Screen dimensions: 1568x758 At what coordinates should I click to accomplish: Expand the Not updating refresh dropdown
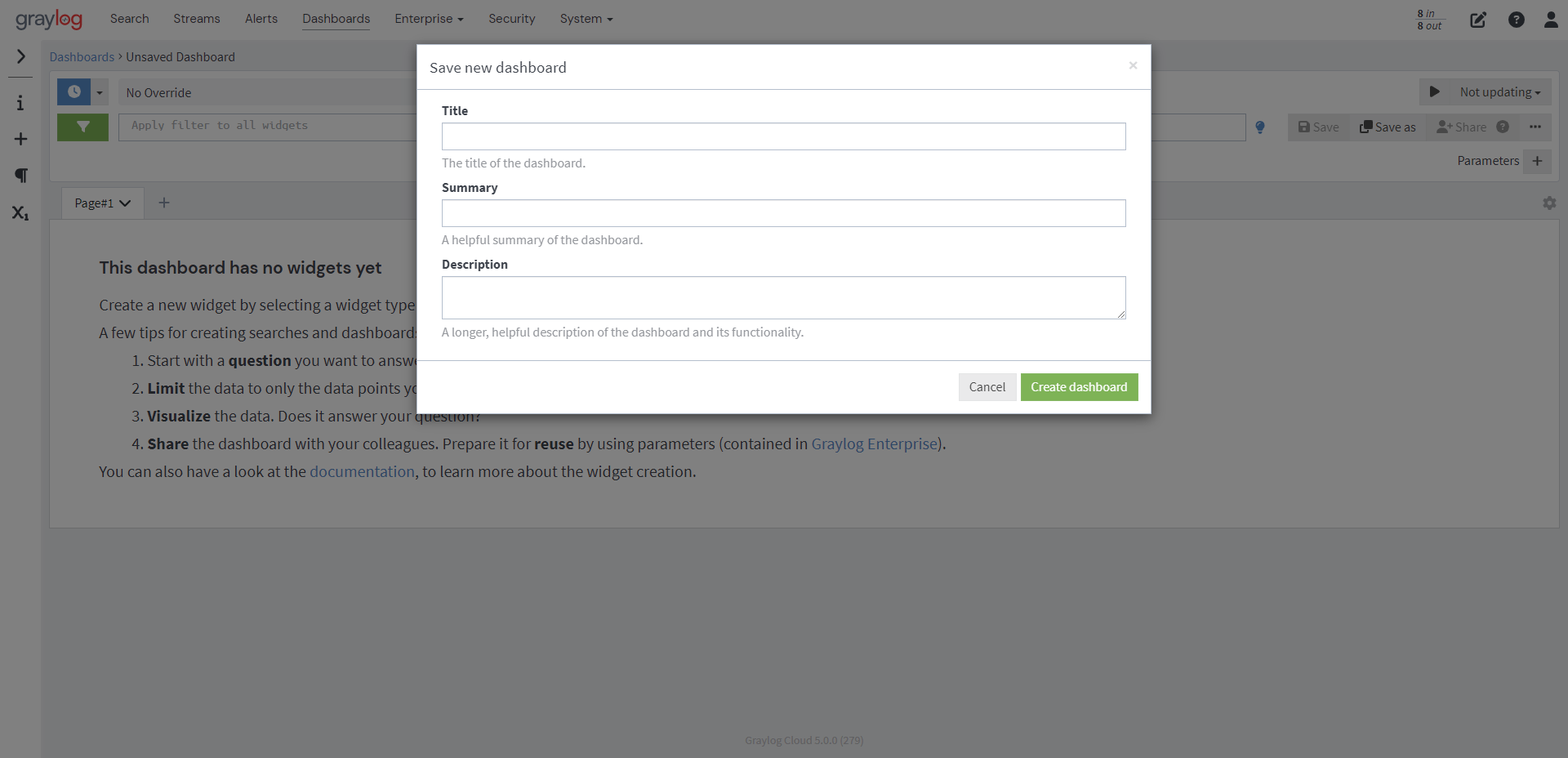[1500, 92]
